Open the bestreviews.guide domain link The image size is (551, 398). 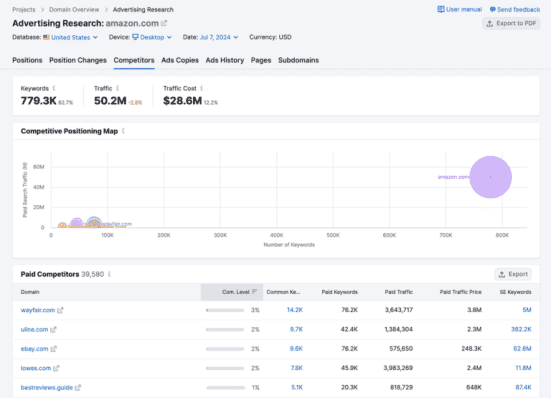[x=47, y=387]
